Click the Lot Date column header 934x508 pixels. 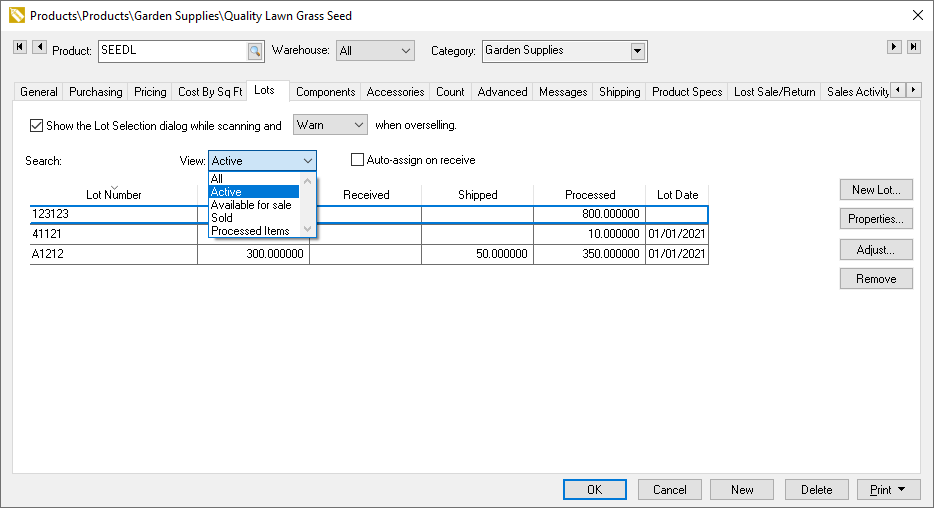(677, 195)
